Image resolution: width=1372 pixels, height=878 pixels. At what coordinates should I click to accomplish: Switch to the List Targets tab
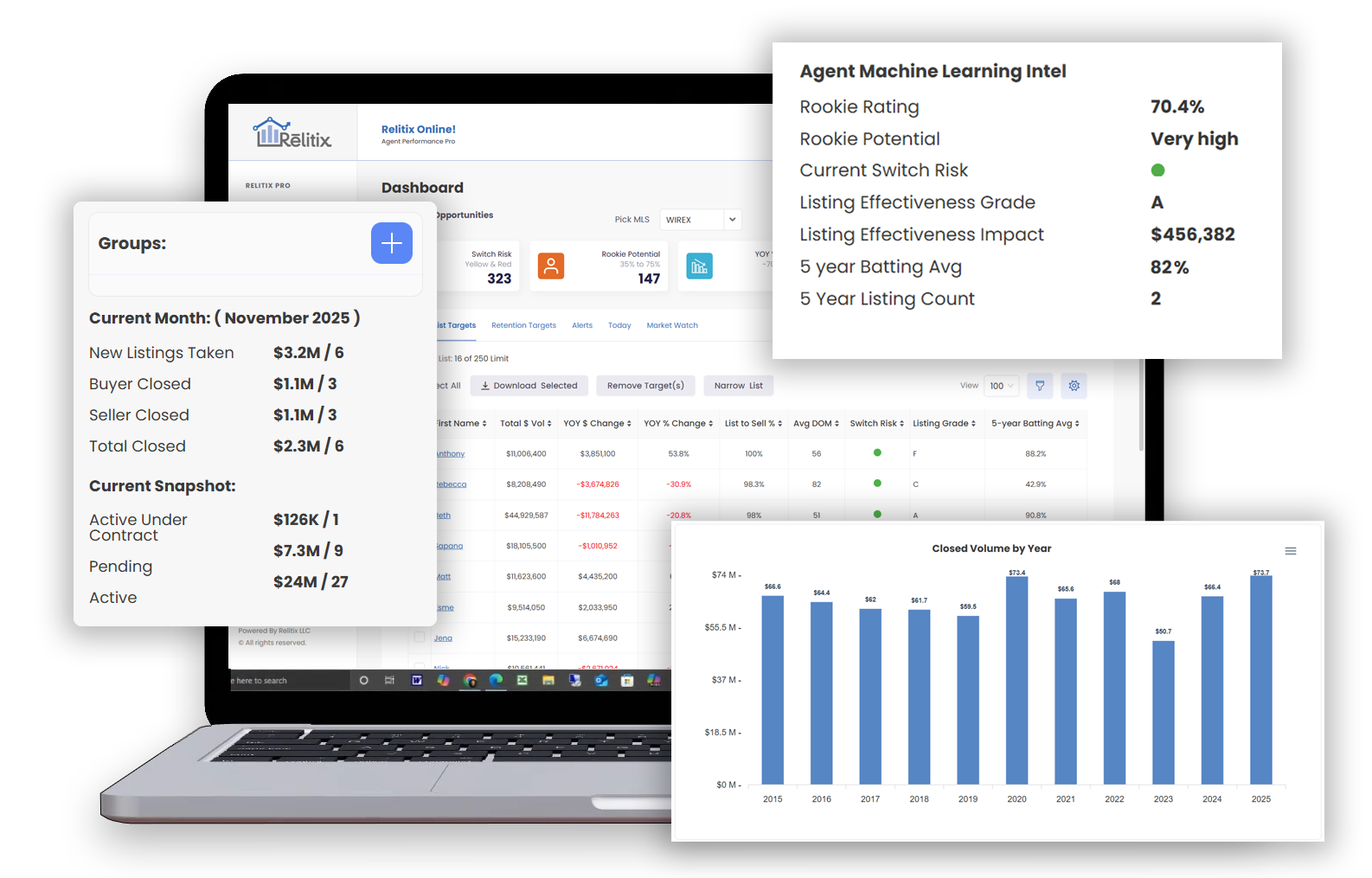[x=456, y=326]
